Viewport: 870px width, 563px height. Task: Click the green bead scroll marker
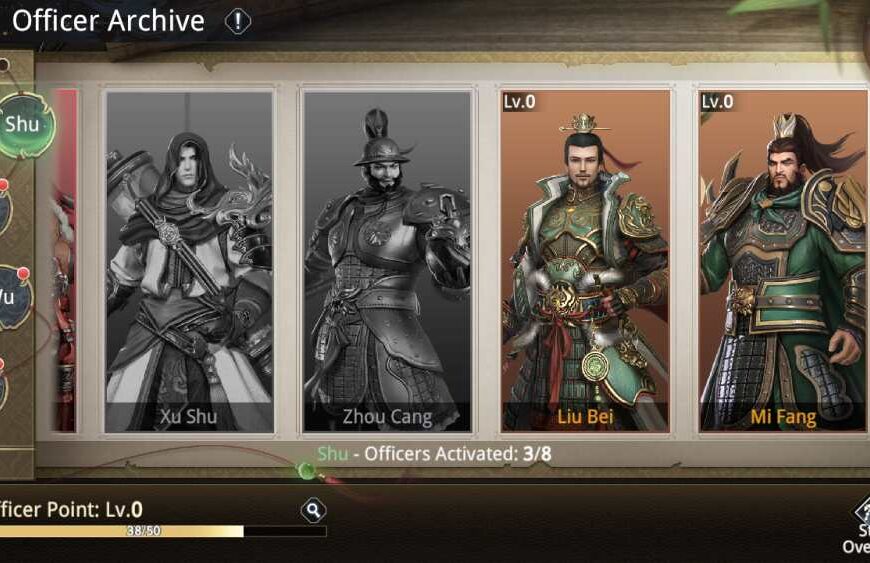tap(306, 471)
